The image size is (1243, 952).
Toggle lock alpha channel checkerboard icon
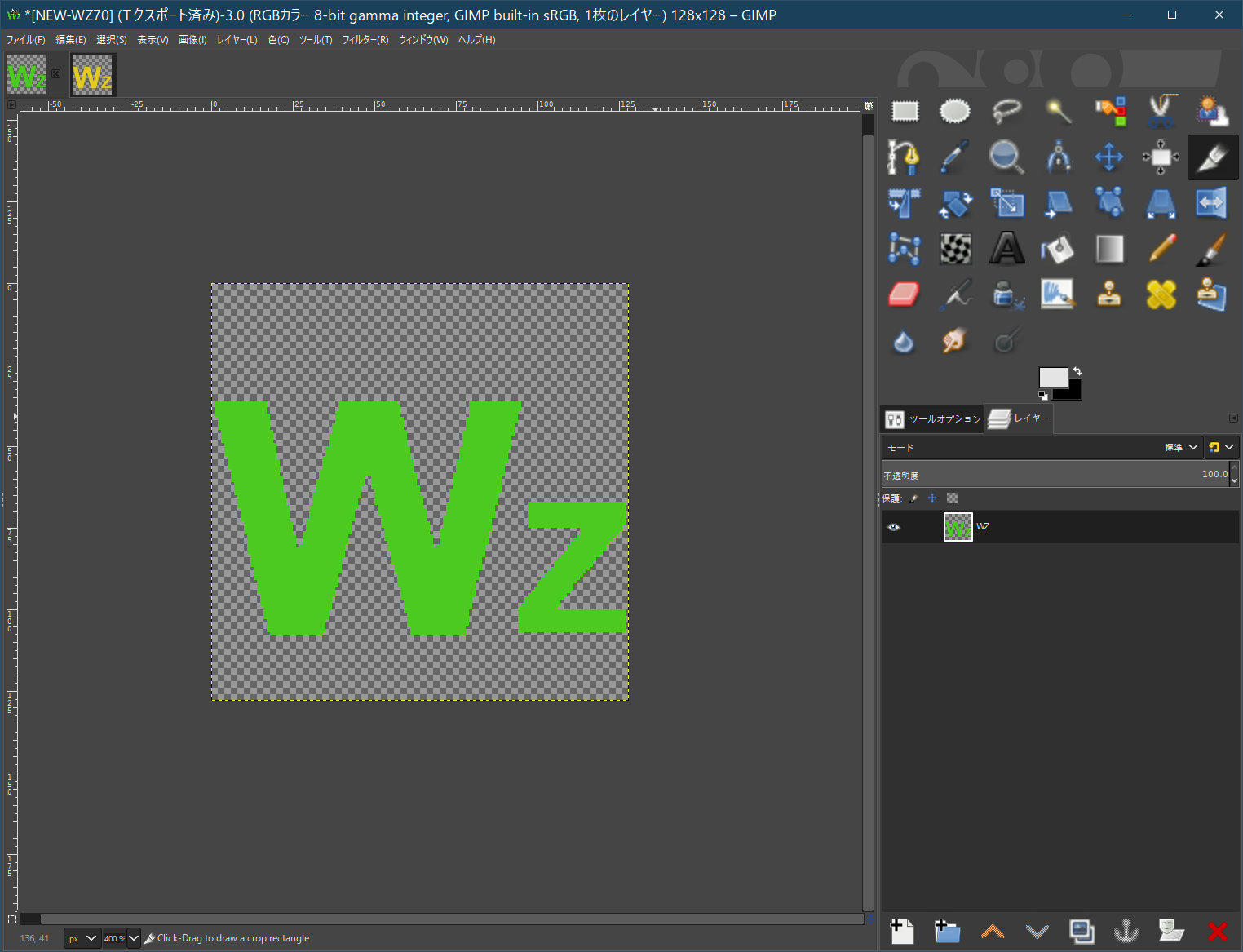coord(952,498)
